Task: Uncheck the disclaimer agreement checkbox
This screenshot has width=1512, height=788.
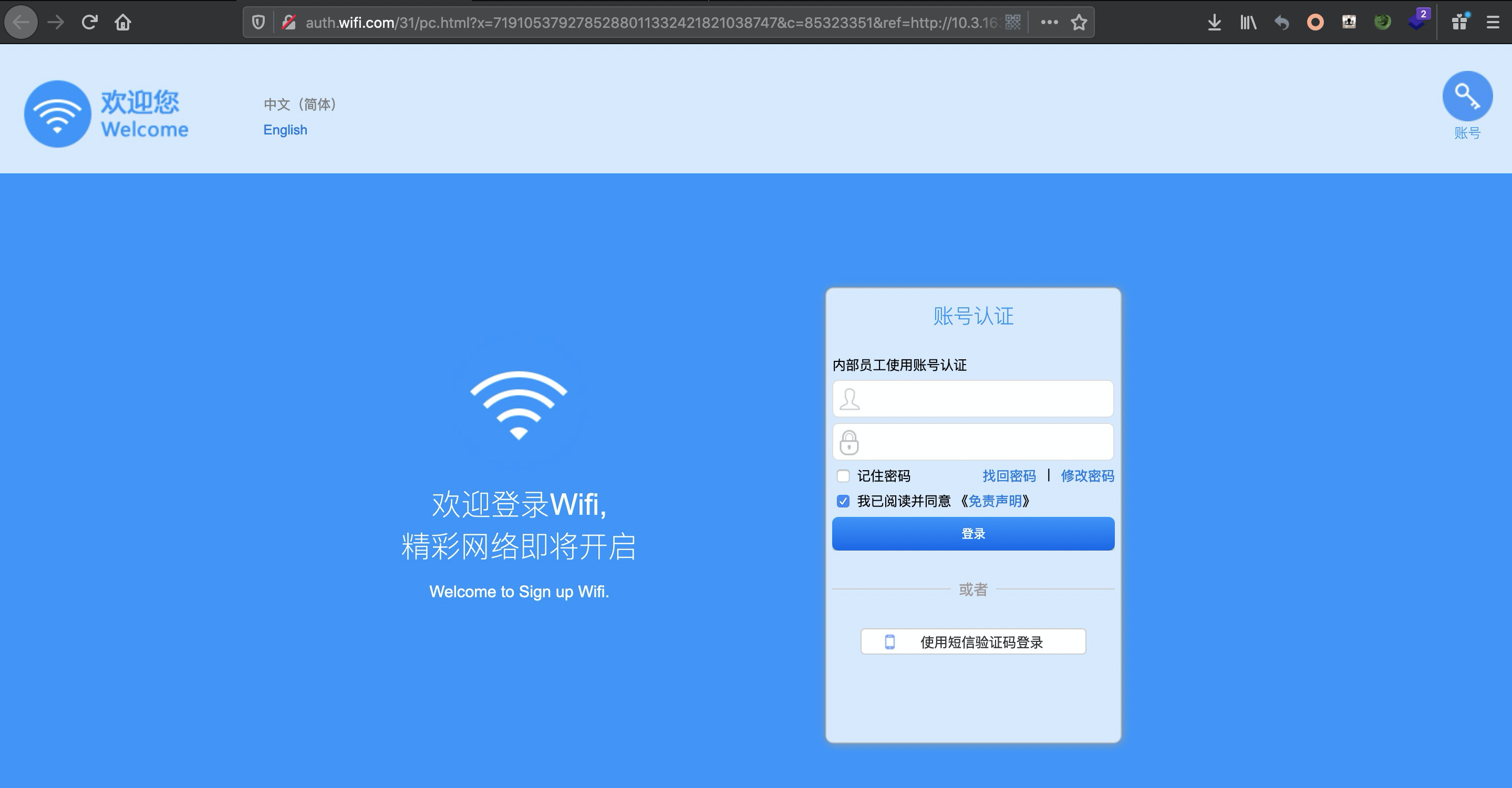Action: (843, 501)
